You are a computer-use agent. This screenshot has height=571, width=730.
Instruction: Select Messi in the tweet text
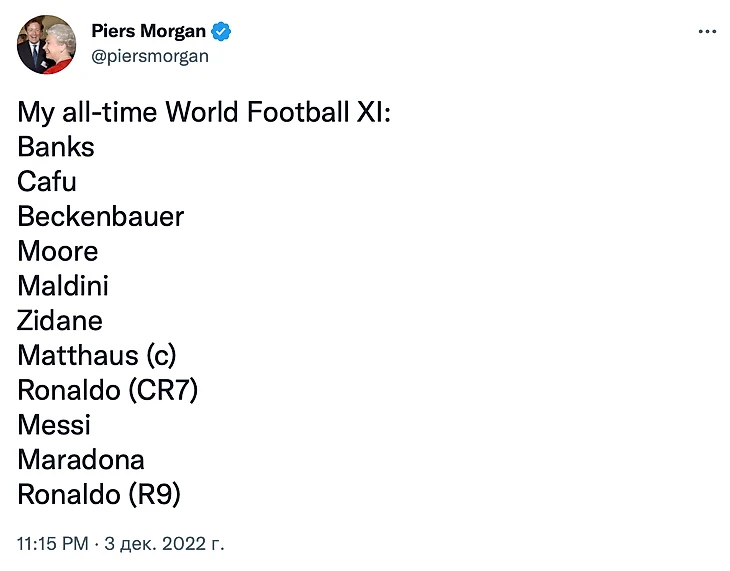coord(54,425)
